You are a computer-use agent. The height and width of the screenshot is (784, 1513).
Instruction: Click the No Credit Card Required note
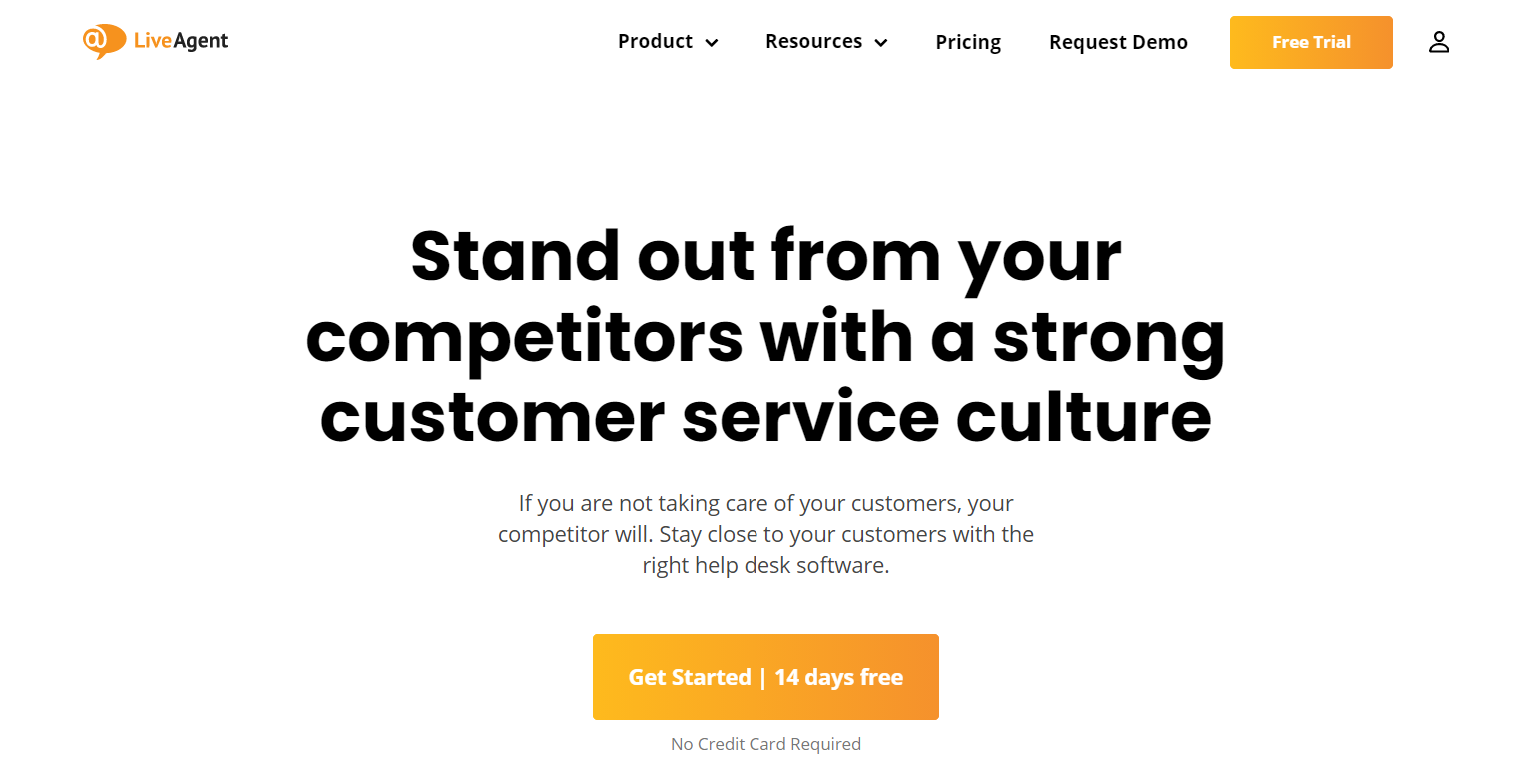point(765,744)
